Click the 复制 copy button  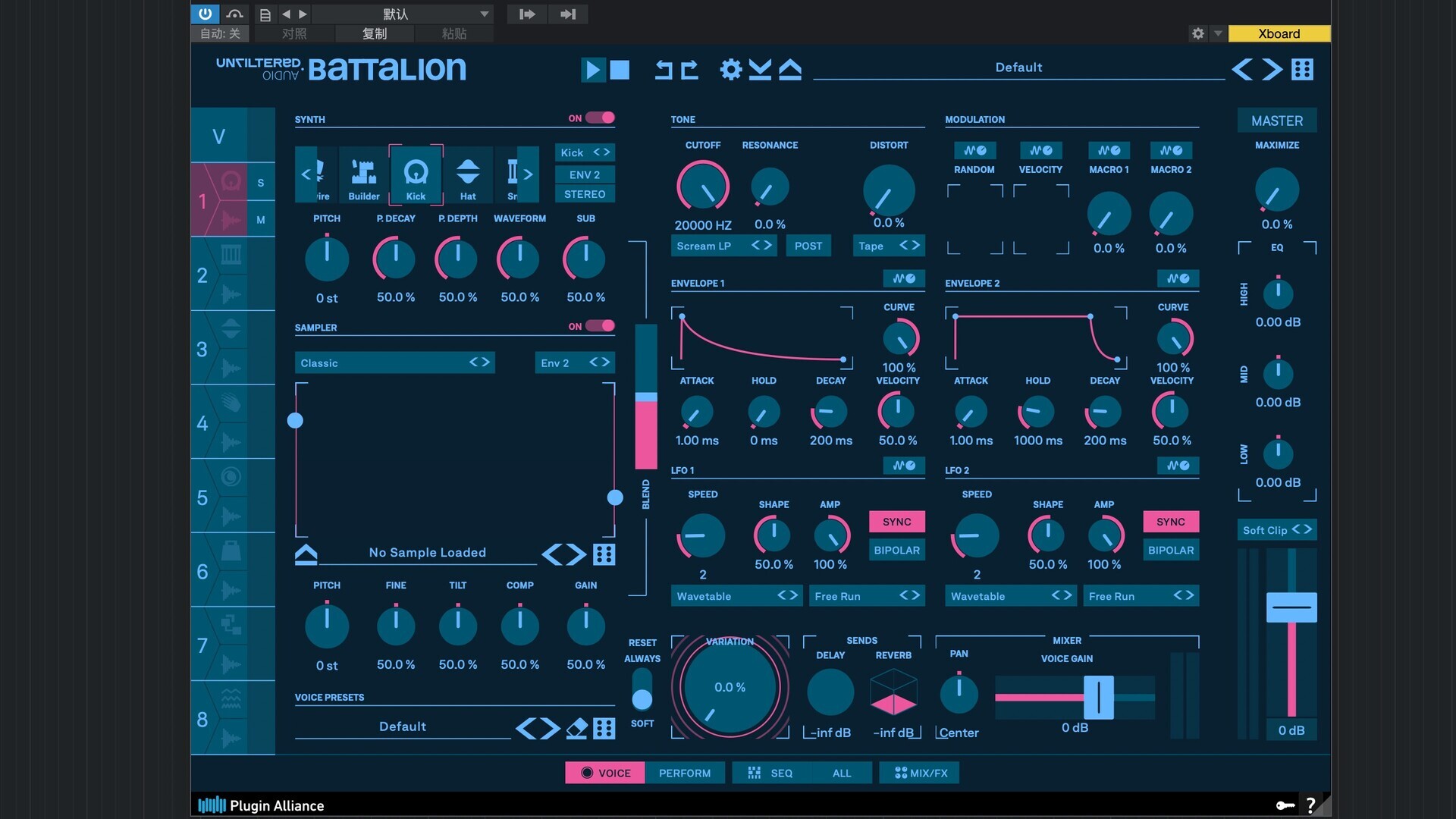(375, 33)
